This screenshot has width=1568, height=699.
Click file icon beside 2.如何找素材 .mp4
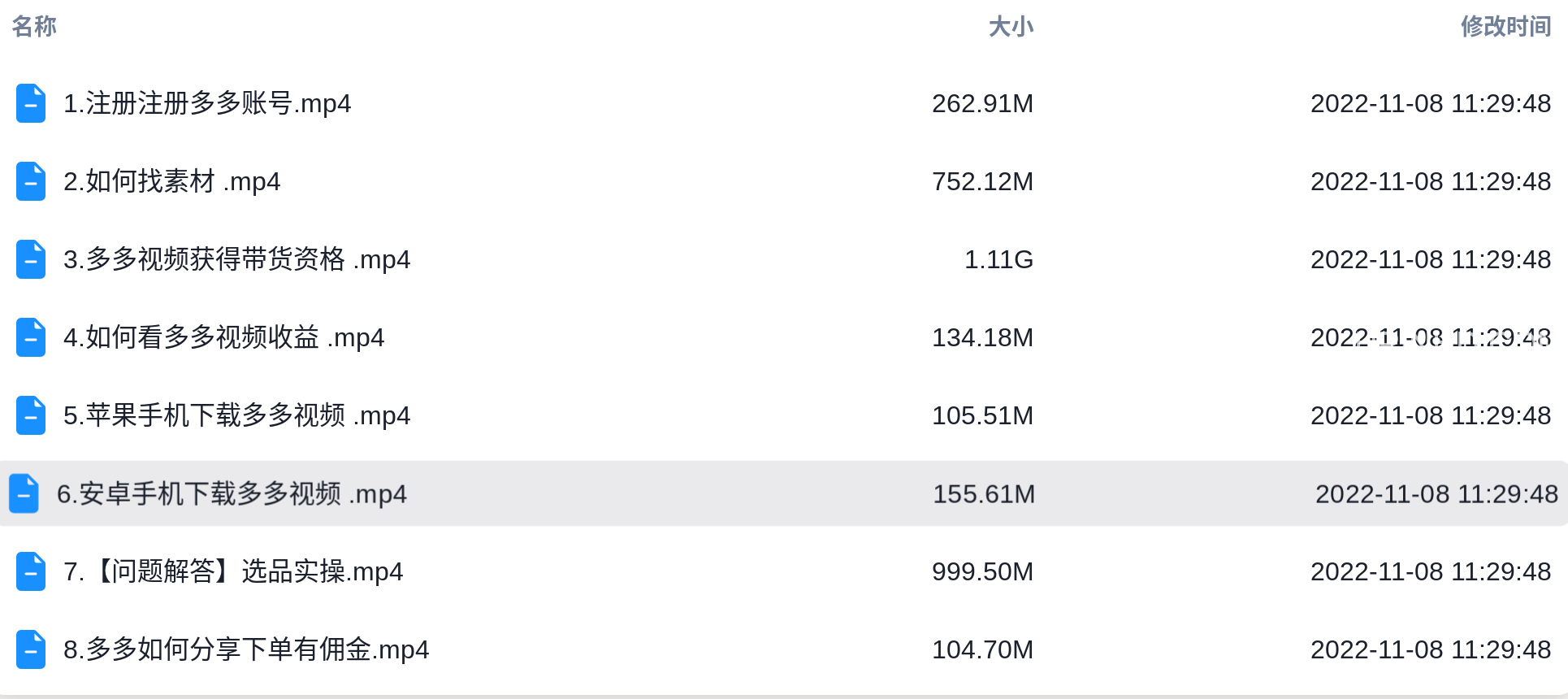31,181
